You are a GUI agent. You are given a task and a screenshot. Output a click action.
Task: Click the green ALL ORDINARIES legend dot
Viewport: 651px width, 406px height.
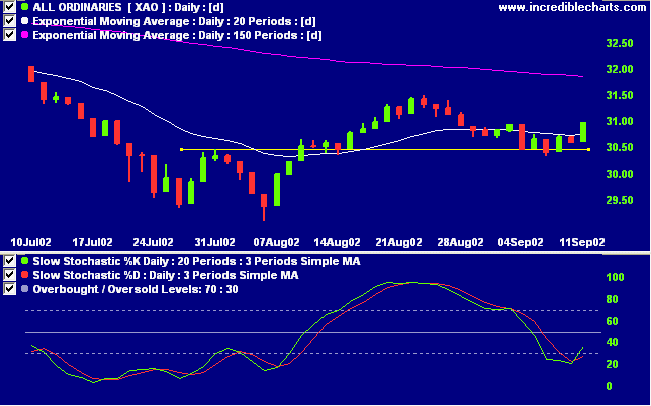(24, 7)
